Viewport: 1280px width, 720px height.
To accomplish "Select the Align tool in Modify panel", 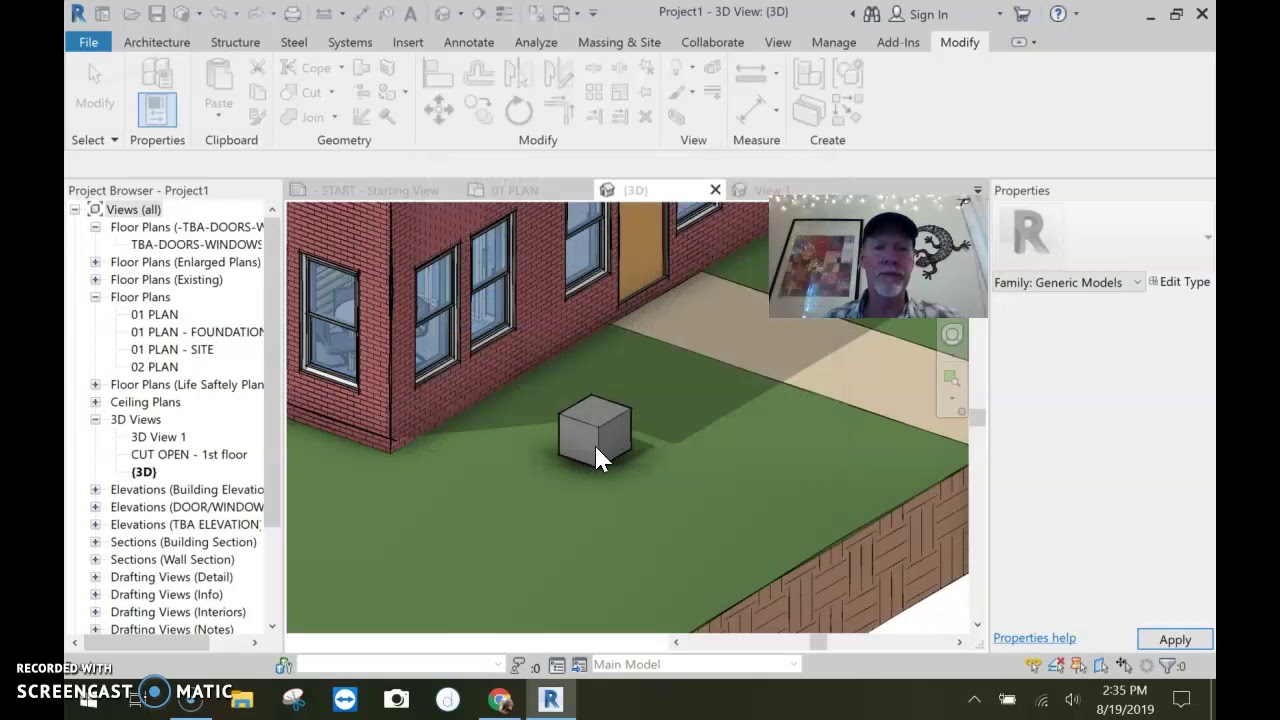I will point(438,73).
